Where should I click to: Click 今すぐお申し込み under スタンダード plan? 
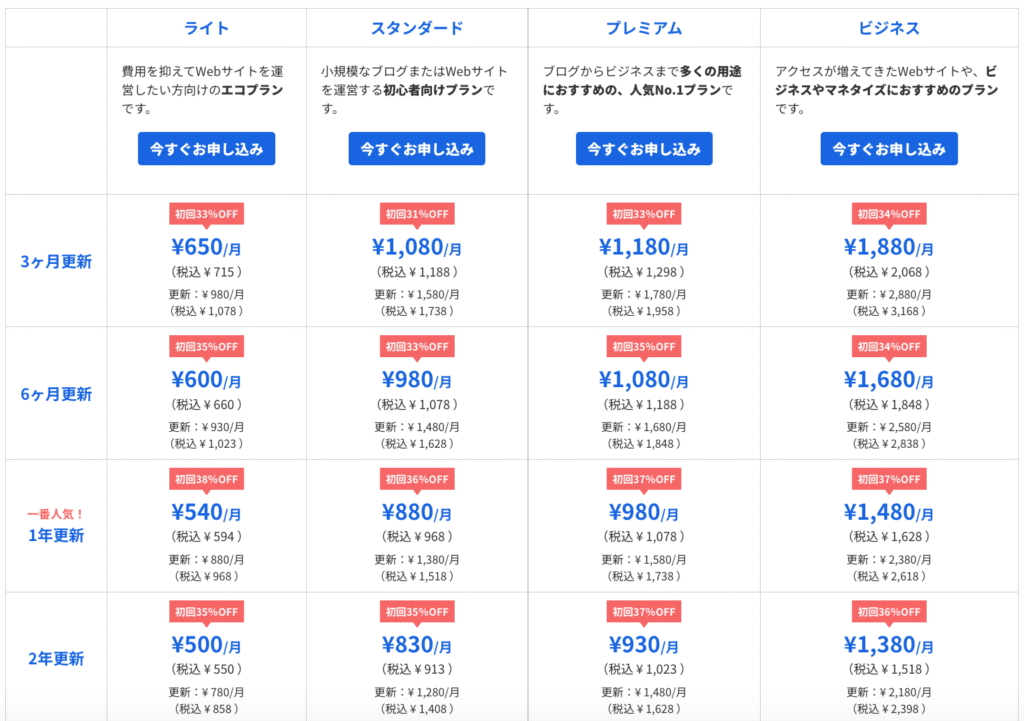pyautogui.click(x=417, y=149)
